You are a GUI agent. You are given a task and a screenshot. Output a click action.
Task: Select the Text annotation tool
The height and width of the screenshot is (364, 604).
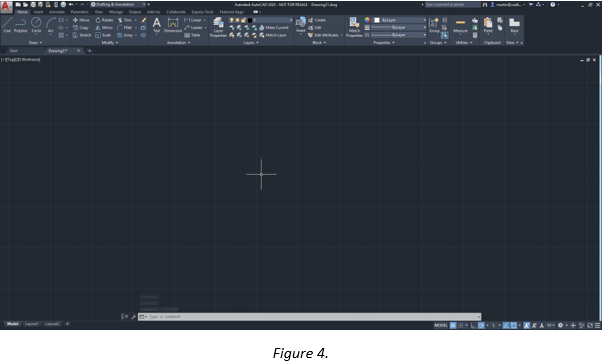coord(156,25)
